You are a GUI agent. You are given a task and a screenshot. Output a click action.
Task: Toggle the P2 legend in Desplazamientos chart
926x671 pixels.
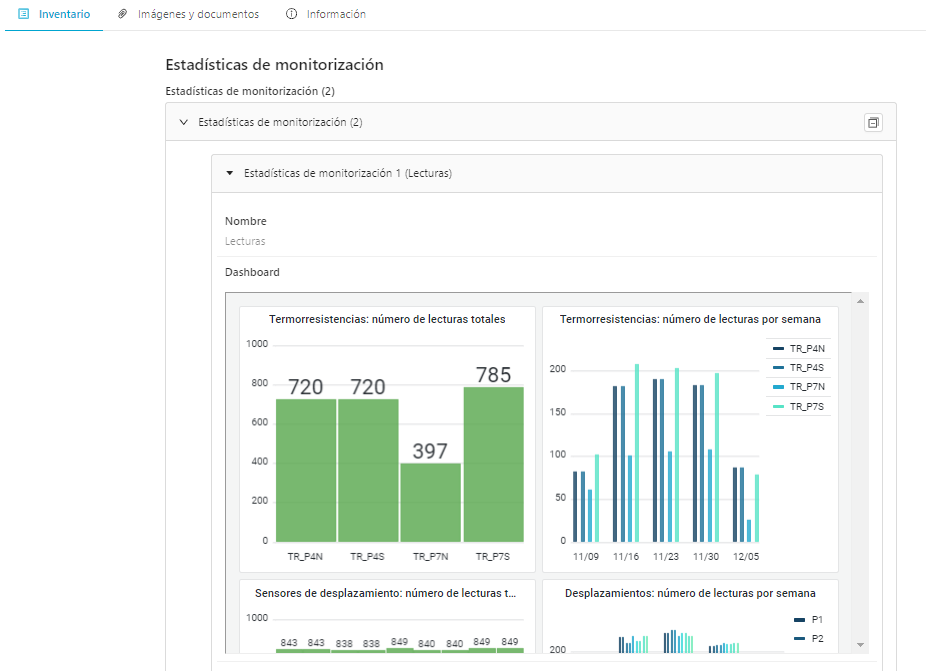[808, 639]
